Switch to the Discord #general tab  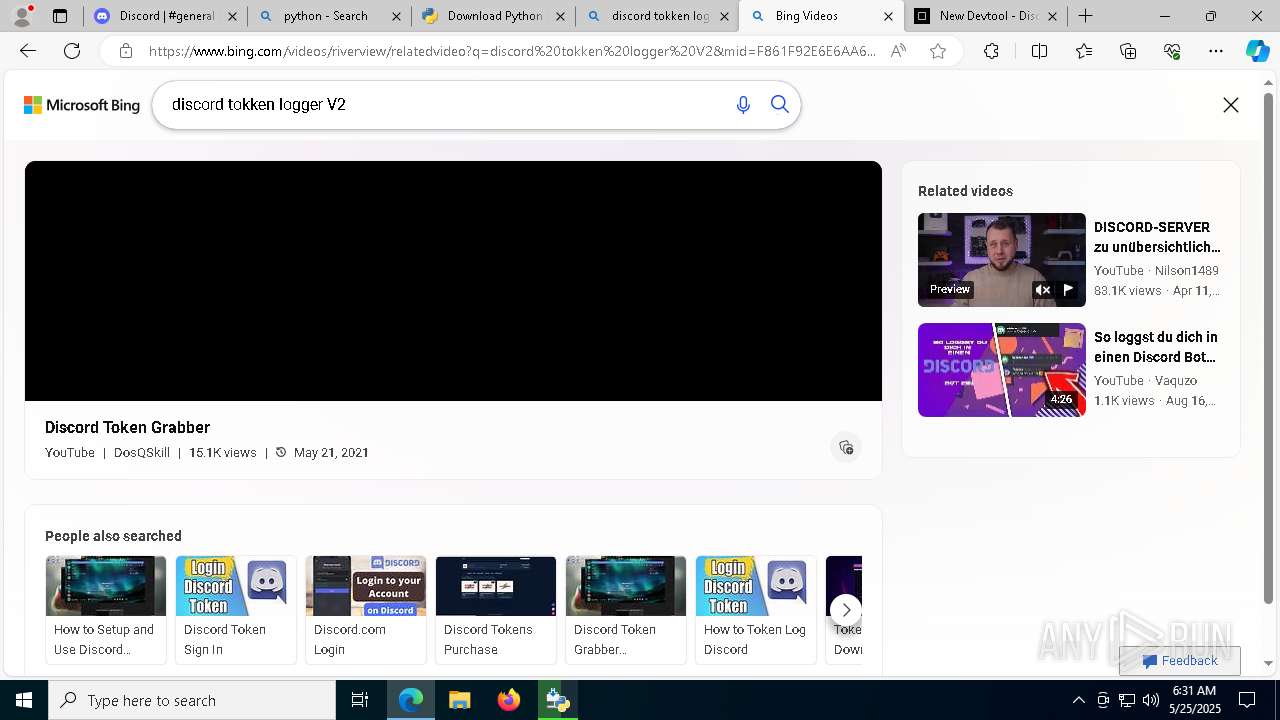[x=166, y=16]
